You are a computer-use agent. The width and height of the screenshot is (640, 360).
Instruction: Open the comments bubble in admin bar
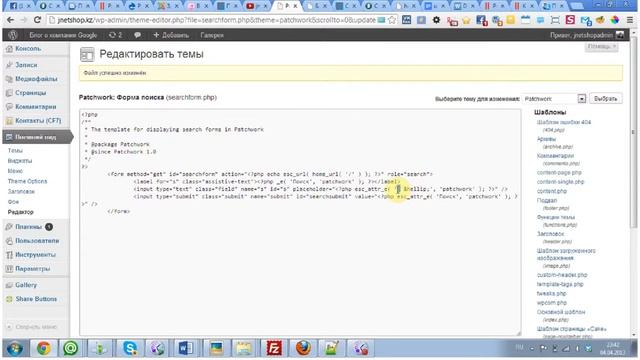coord(138,35)
